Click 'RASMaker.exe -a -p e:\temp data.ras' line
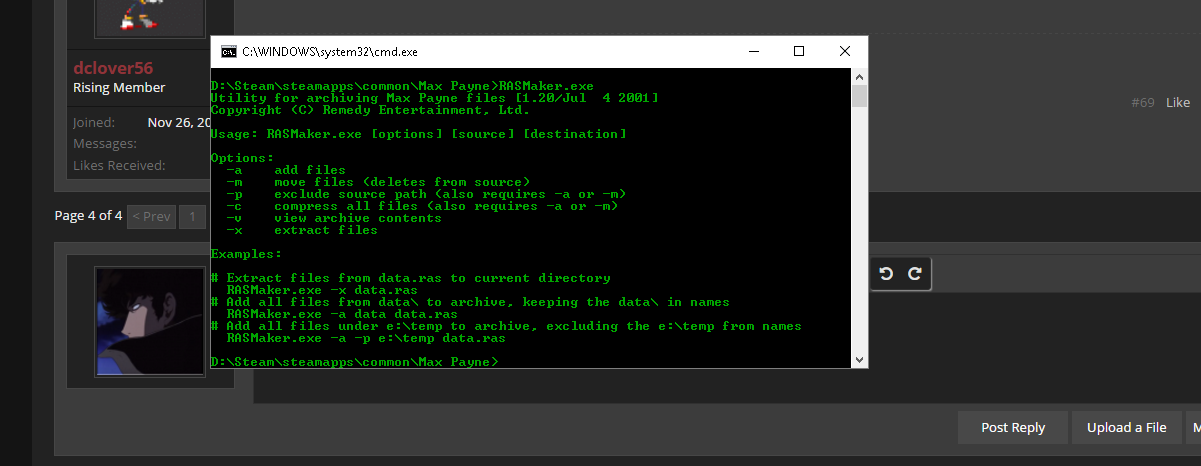 pos(366,338)
